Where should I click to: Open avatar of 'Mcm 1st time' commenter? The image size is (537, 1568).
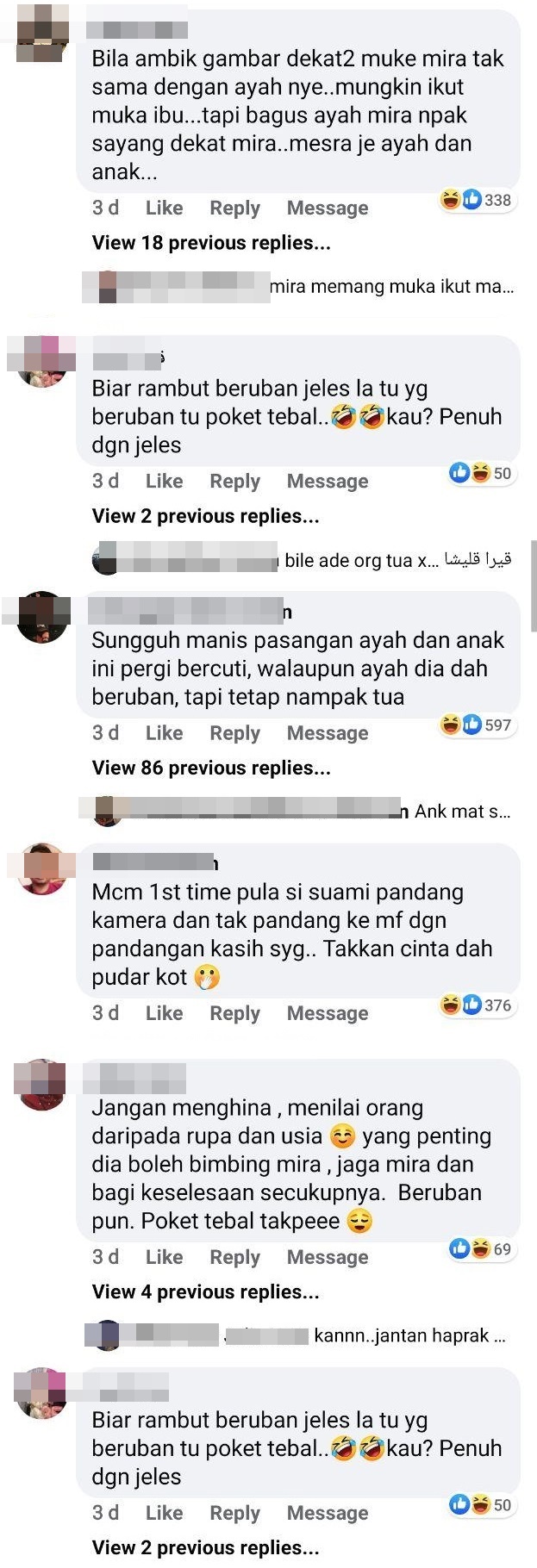[42, 868]
